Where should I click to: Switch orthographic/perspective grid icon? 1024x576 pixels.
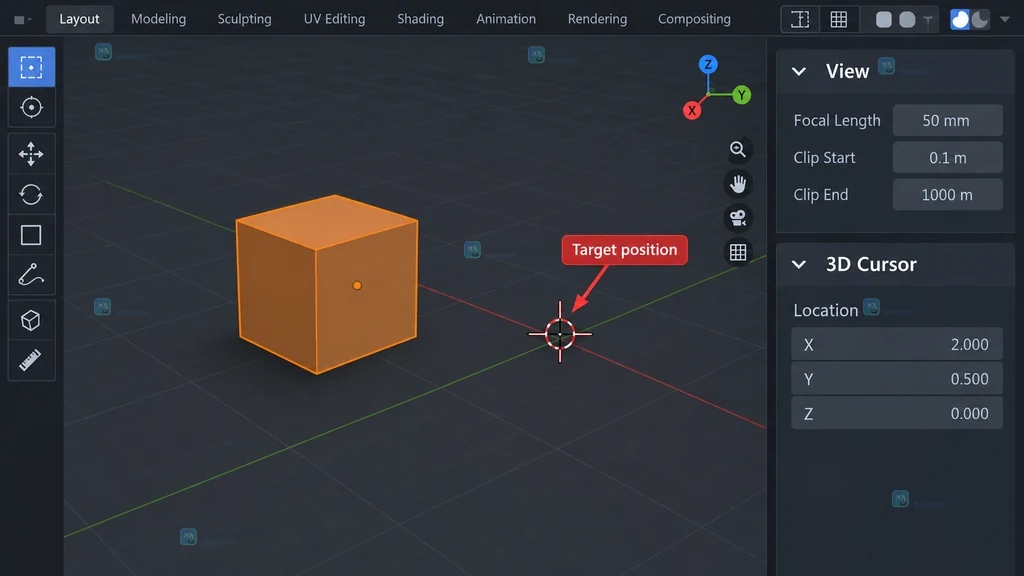pyautogui.click(x=738, y=252)
